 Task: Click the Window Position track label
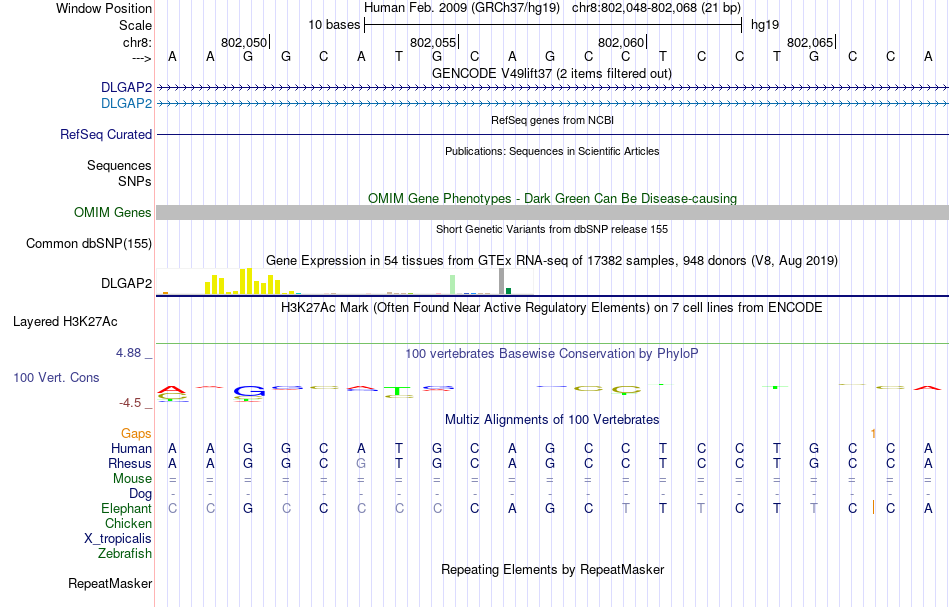click(x=104, y=8)
